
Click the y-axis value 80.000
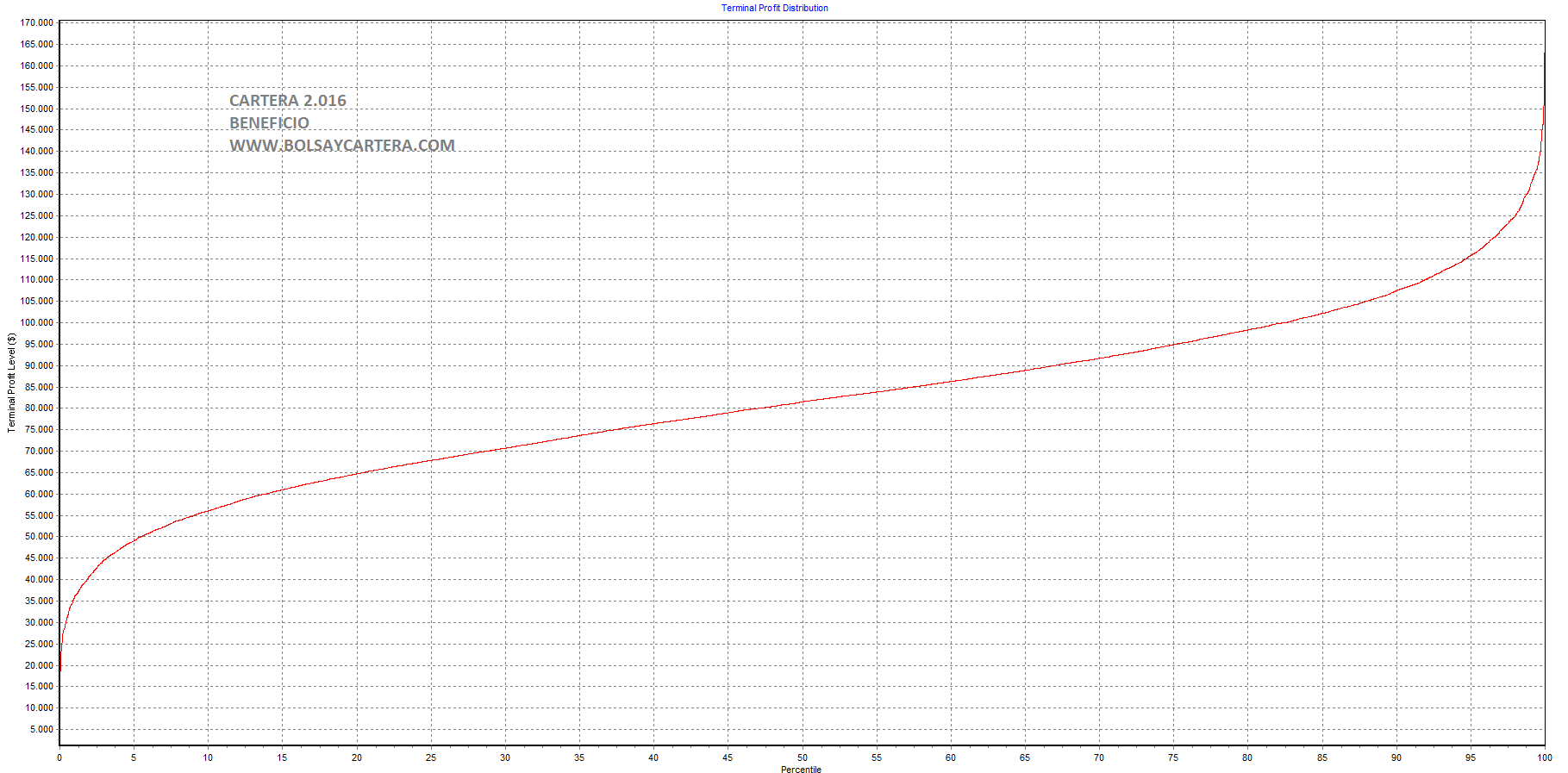pyautogui.click(x=39, y=408)
